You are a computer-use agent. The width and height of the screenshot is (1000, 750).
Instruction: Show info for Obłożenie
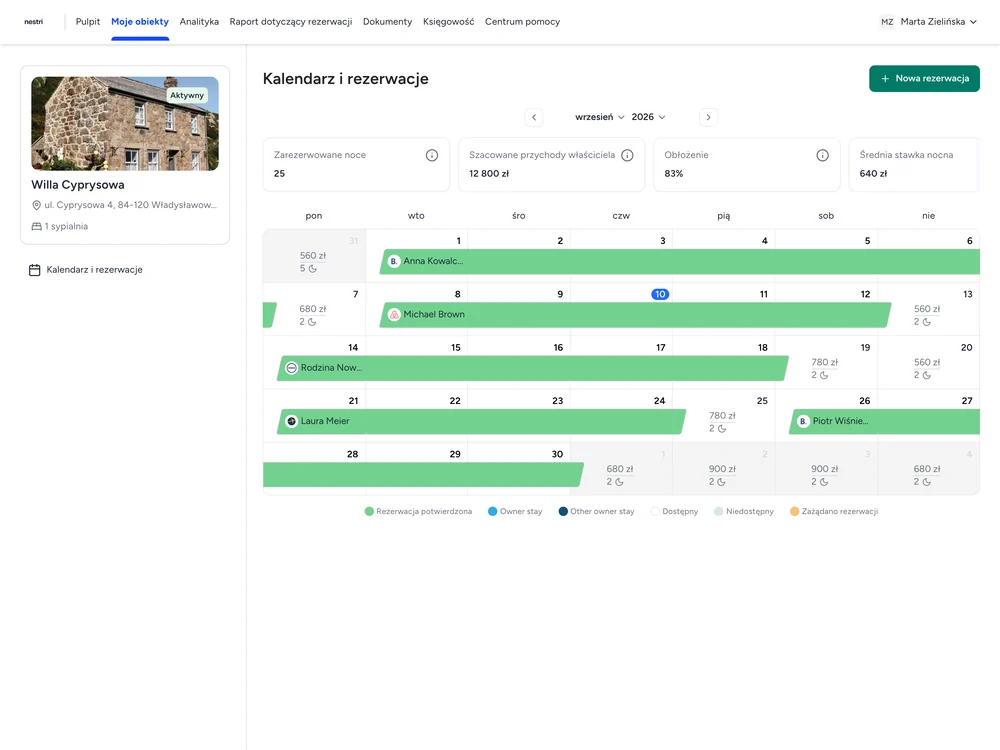click(822, 155)
